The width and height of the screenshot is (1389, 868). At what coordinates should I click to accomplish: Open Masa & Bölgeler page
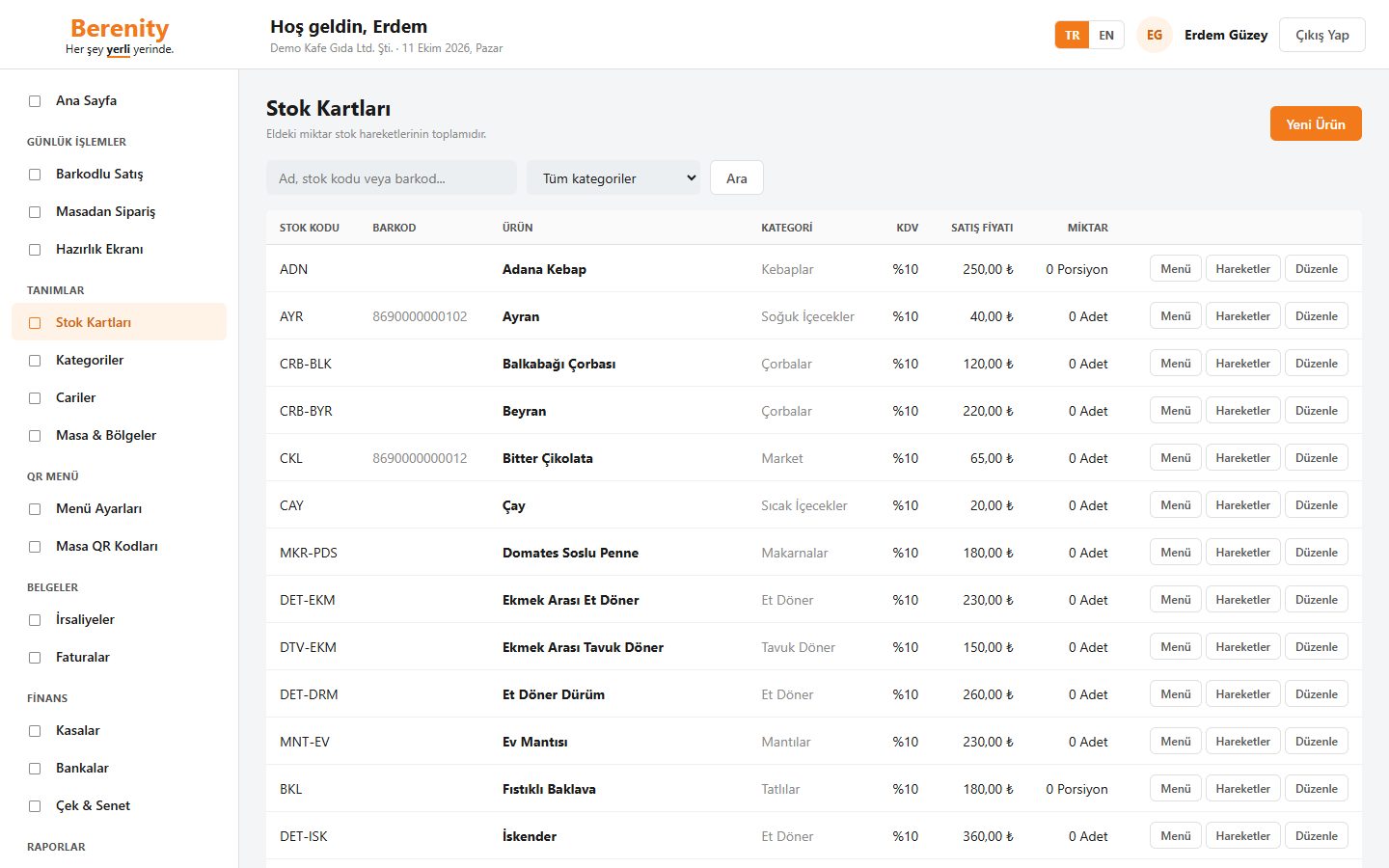pos(120,435)
